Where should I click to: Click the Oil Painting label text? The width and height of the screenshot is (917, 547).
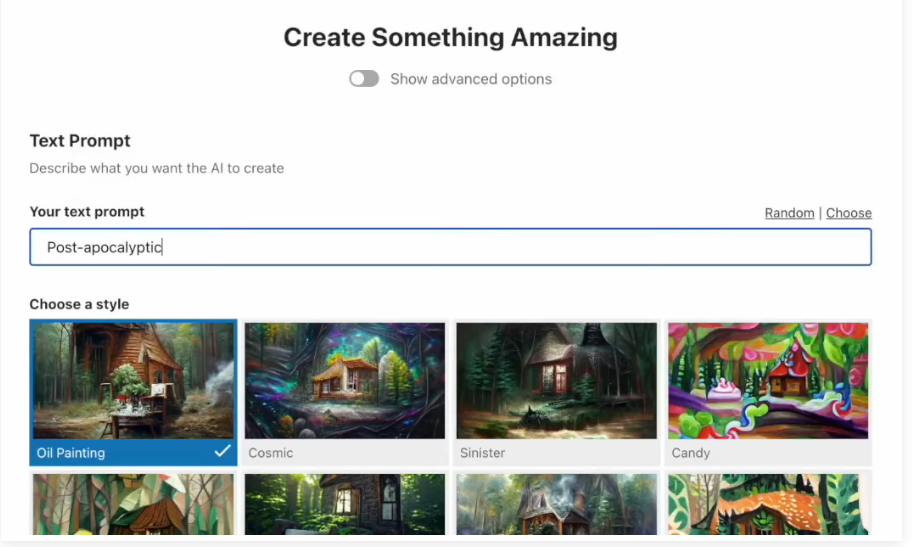coord(71,453)
